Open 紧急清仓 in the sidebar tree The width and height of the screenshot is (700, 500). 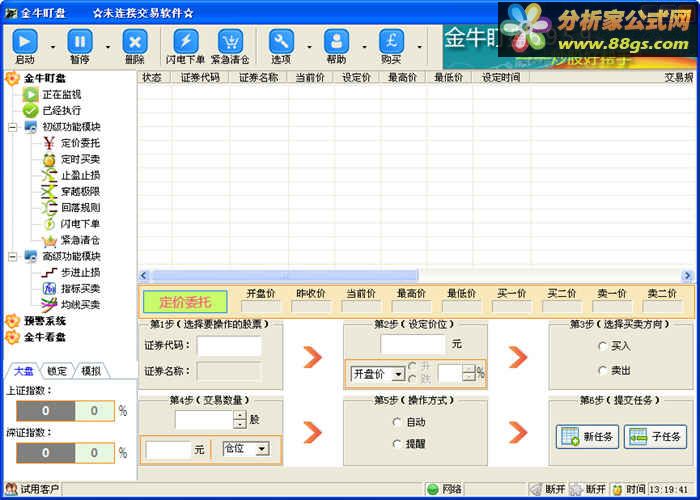[x=80, y=240]
